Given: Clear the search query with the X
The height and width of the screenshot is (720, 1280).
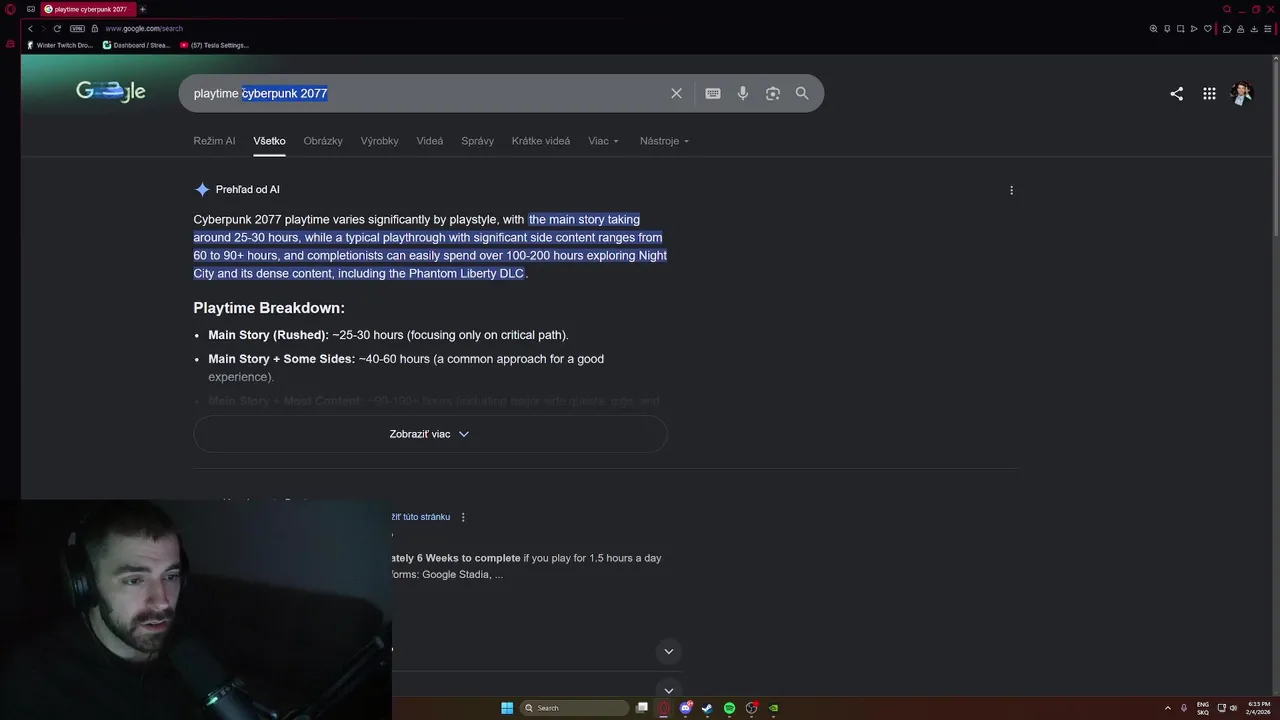Looking at the screenshot, I should [x=676, y=93].
